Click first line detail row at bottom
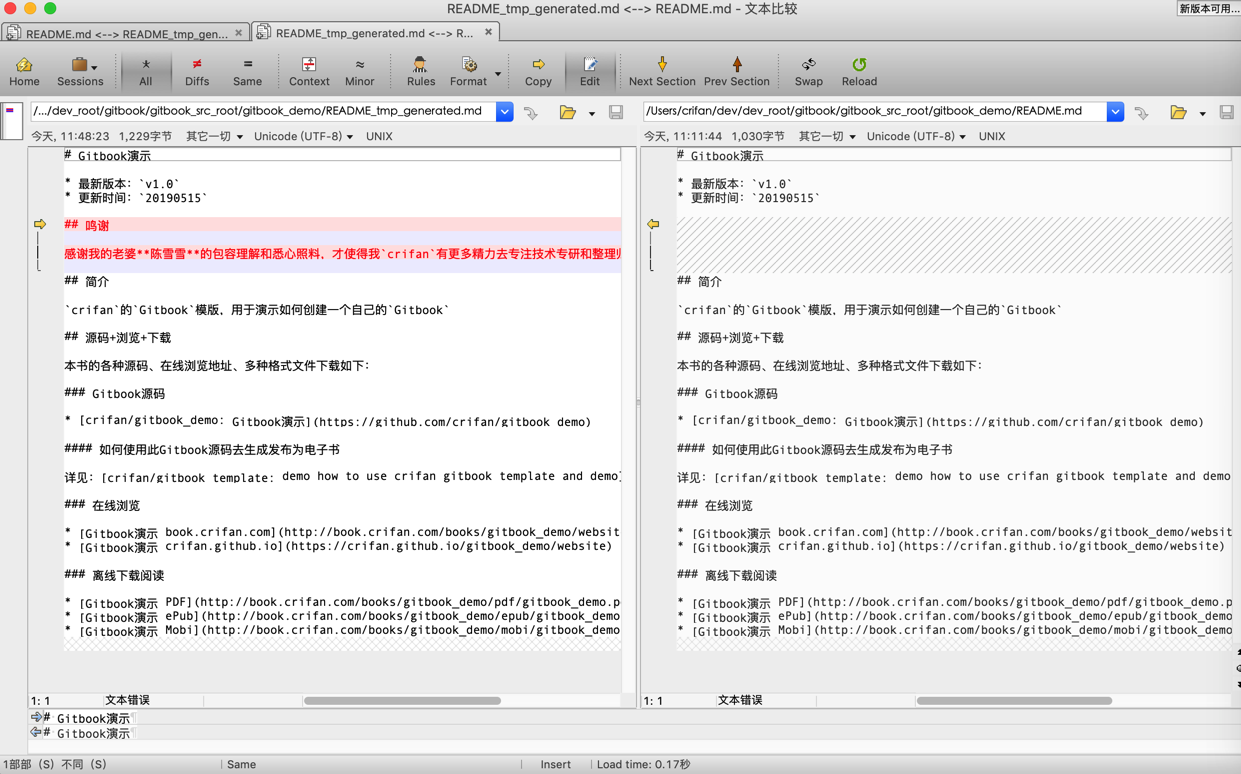This screenshot has width=1241, height=774. click(635, 718)
